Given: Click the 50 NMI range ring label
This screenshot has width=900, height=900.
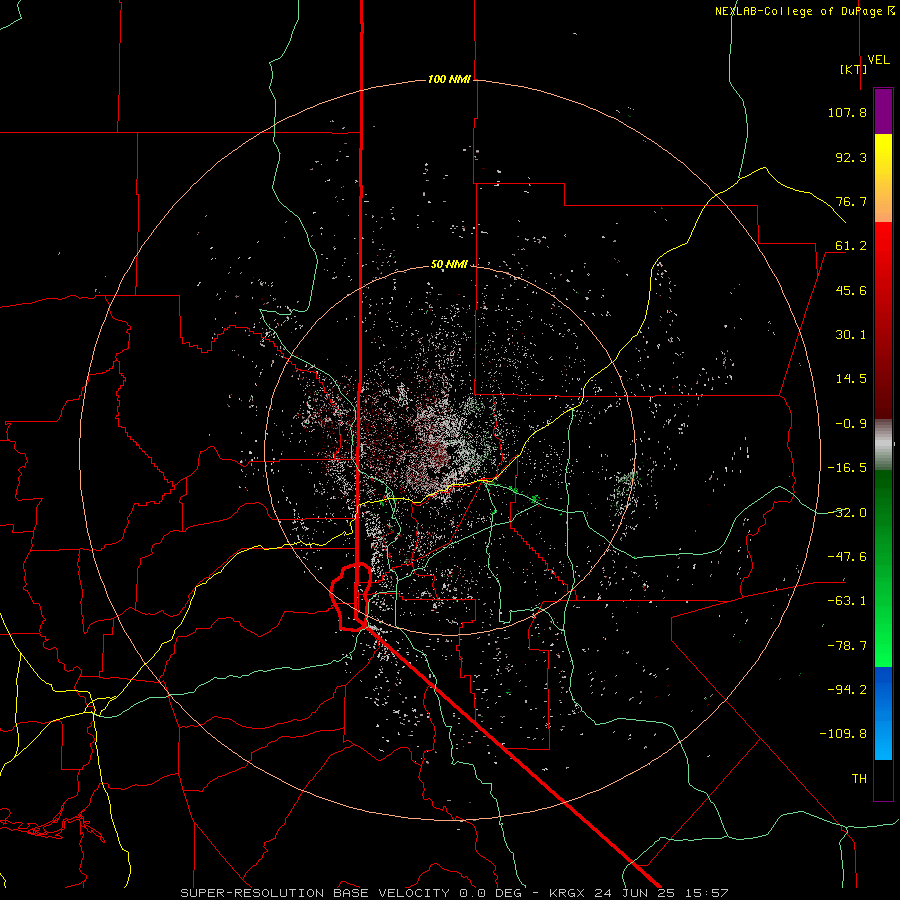Looking at the screenshot, I should pyautogui.click(x=449, y=264).
